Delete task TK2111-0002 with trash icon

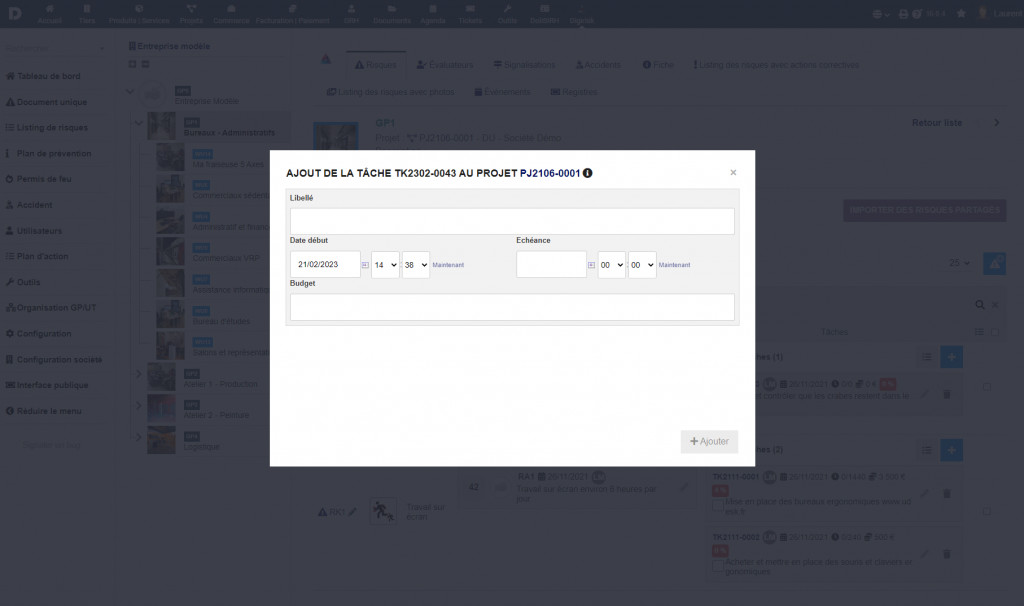coord(947,554)
